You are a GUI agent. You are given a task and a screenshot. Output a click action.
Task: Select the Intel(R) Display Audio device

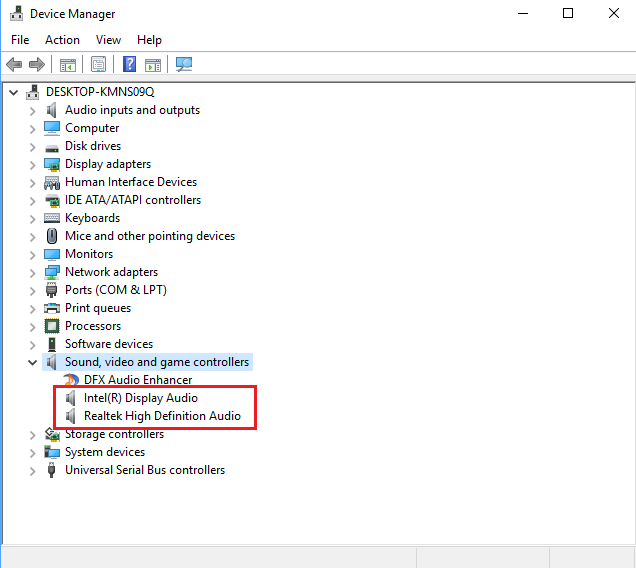click(x=140, y=398)
